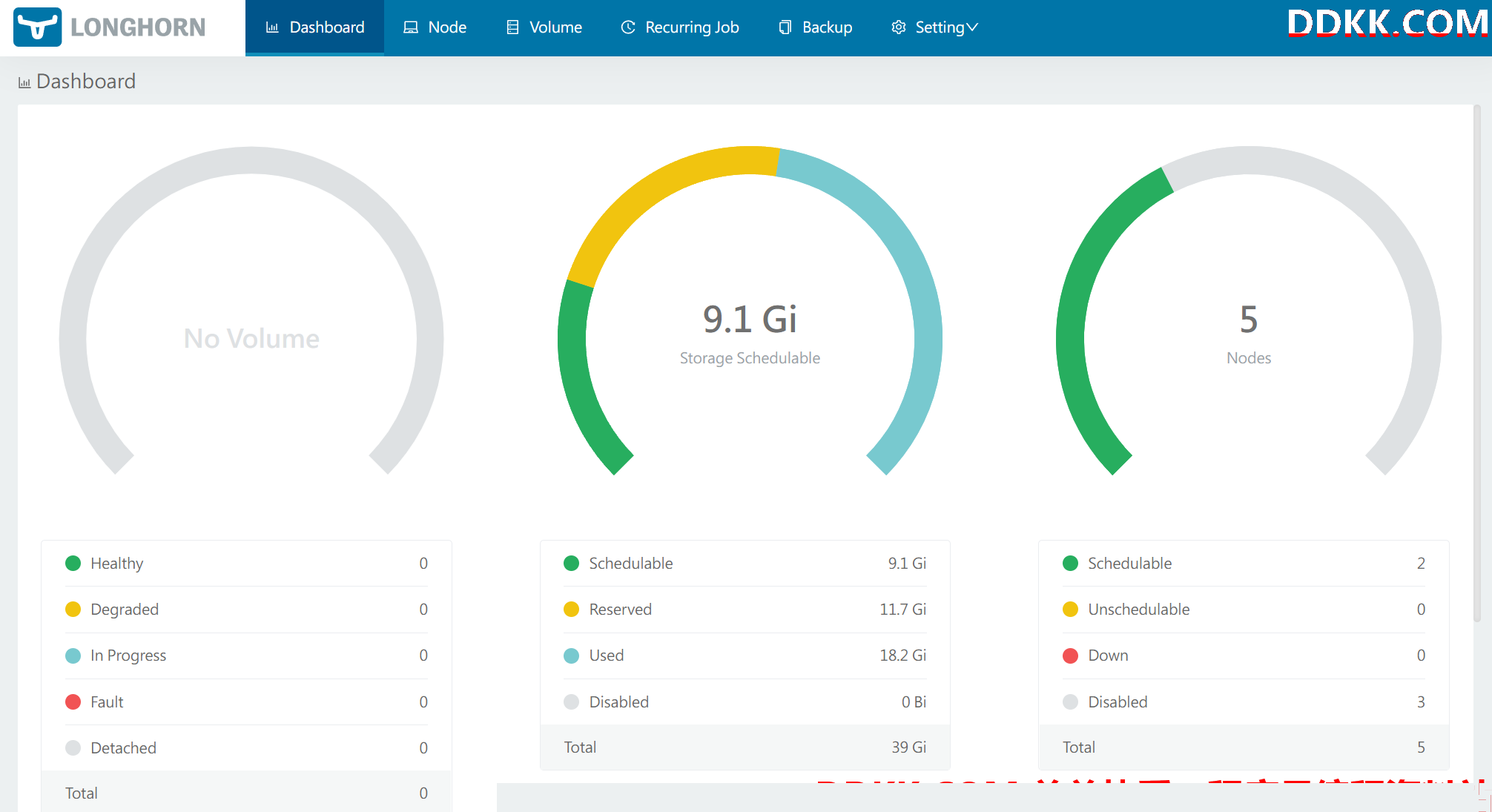1492x812 pixels.
Task: Click the volume Total 0 row
Action: tap(246, 792)
